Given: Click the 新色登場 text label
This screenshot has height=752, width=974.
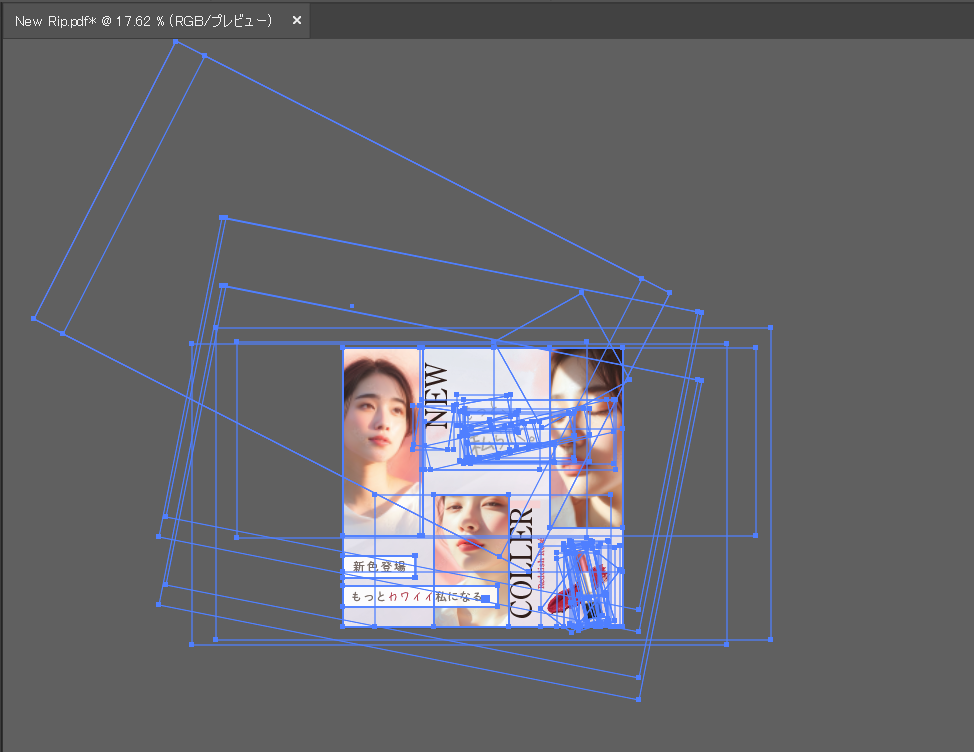Looking at the screenshot, I should (379, 566).
